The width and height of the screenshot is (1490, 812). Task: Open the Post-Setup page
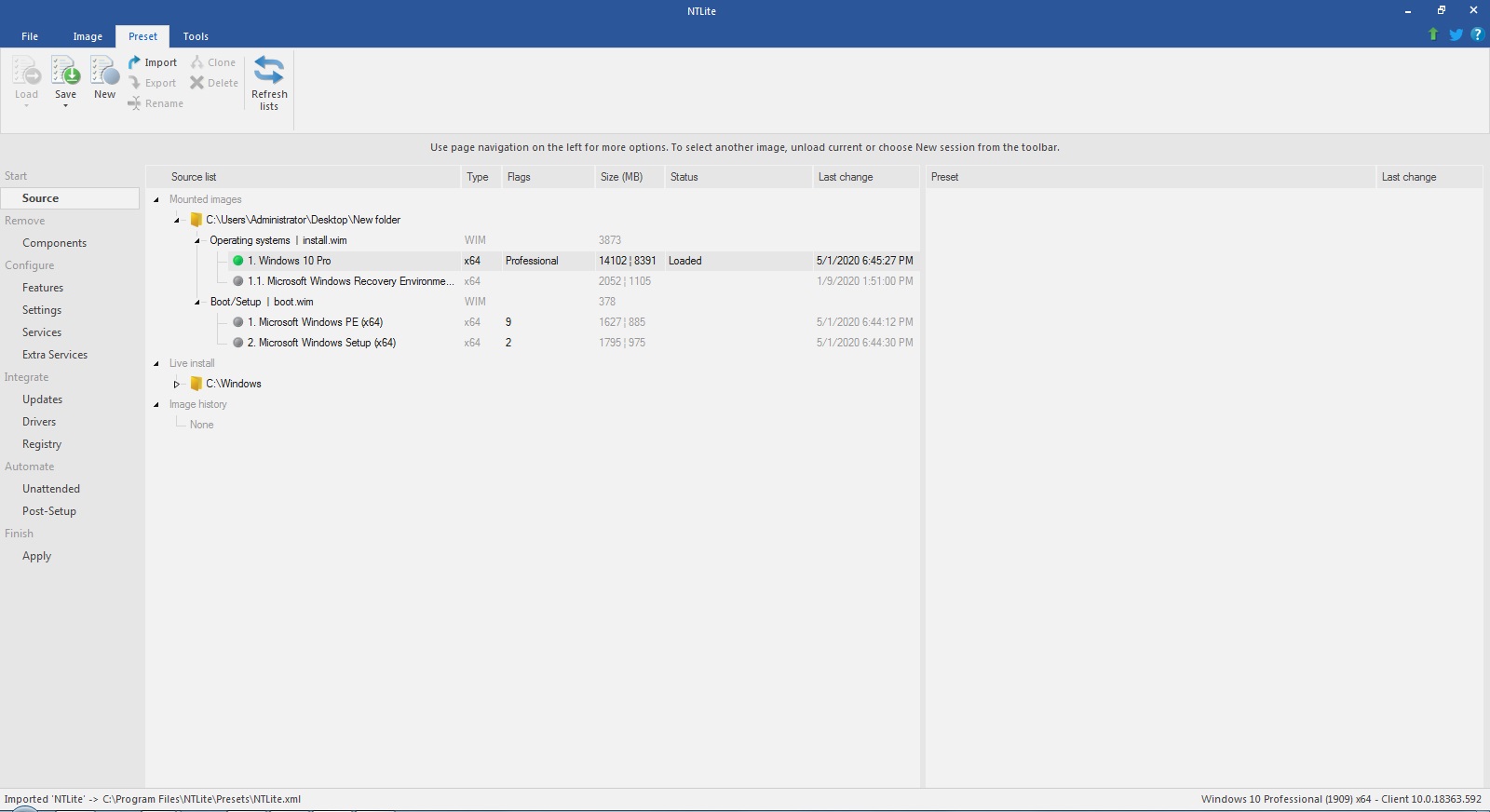49,511
